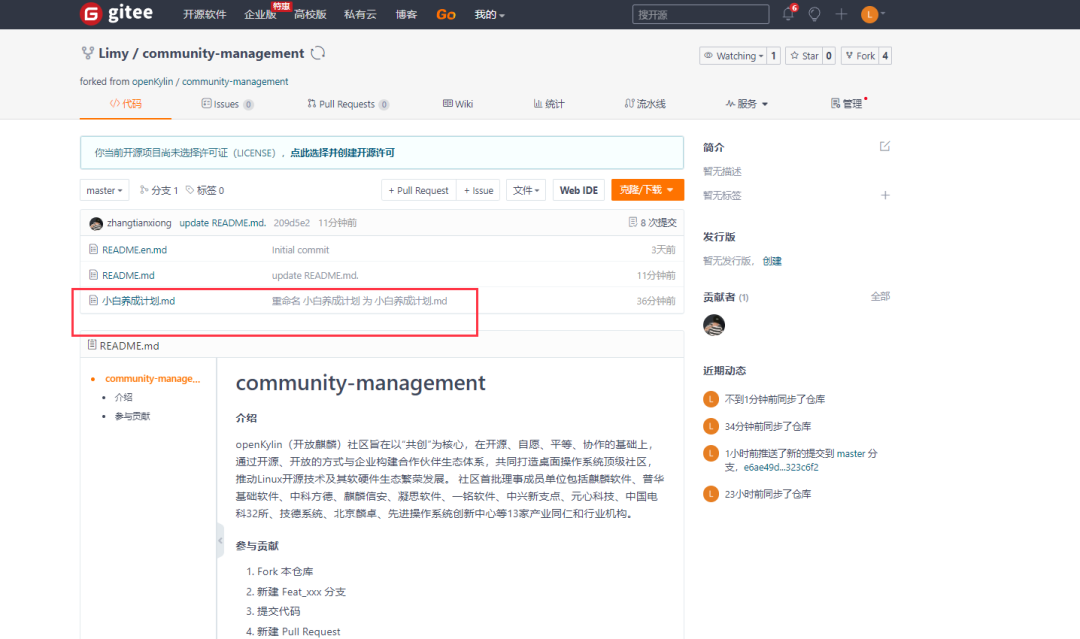1080x639 pixels.
Task: Open 私有云 in top navigation
Action: point(360,14)
